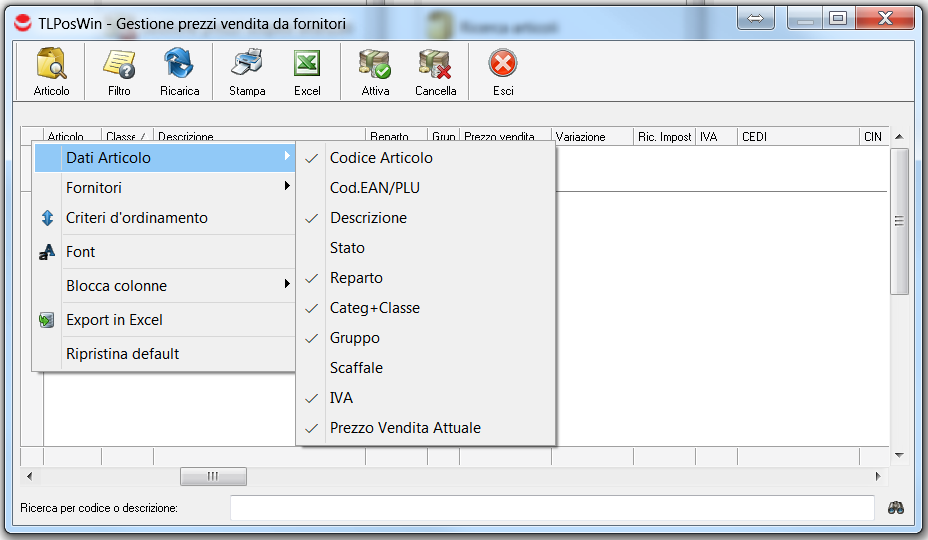
Task: Toggle Prezzo Vendita Attuale column
Action: point(426,428)
